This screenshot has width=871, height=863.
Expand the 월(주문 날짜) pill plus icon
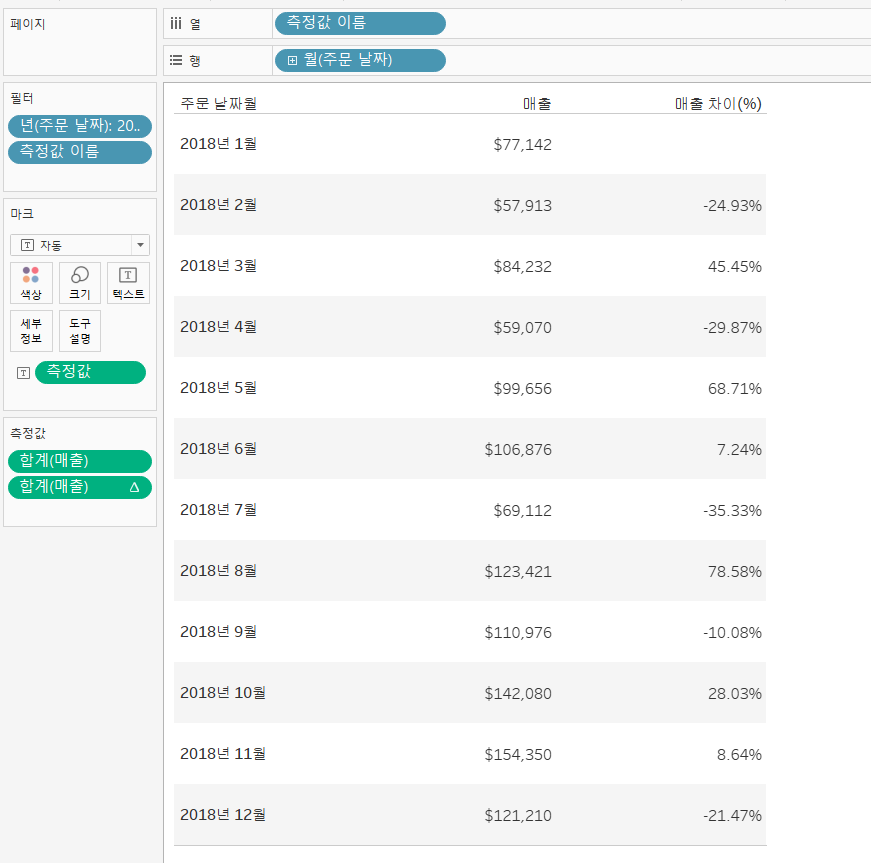[x=292, y=61]
